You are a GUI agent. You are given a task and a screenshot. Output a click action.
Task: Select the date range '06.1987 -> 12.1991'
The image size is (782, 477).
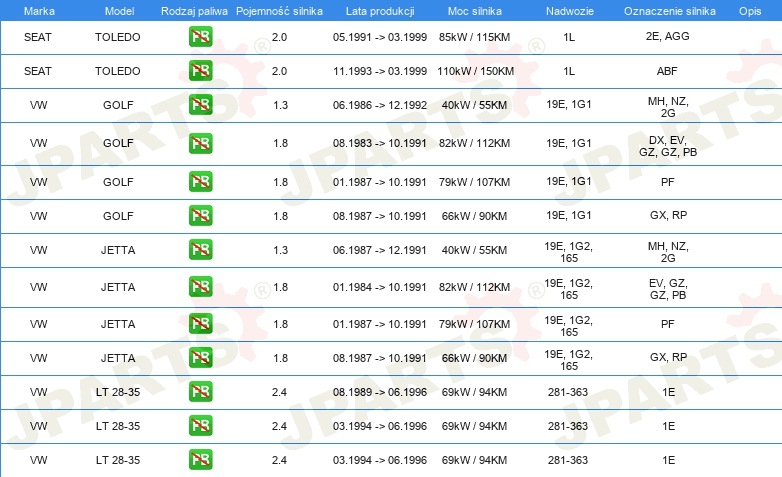tap(380, 250)
